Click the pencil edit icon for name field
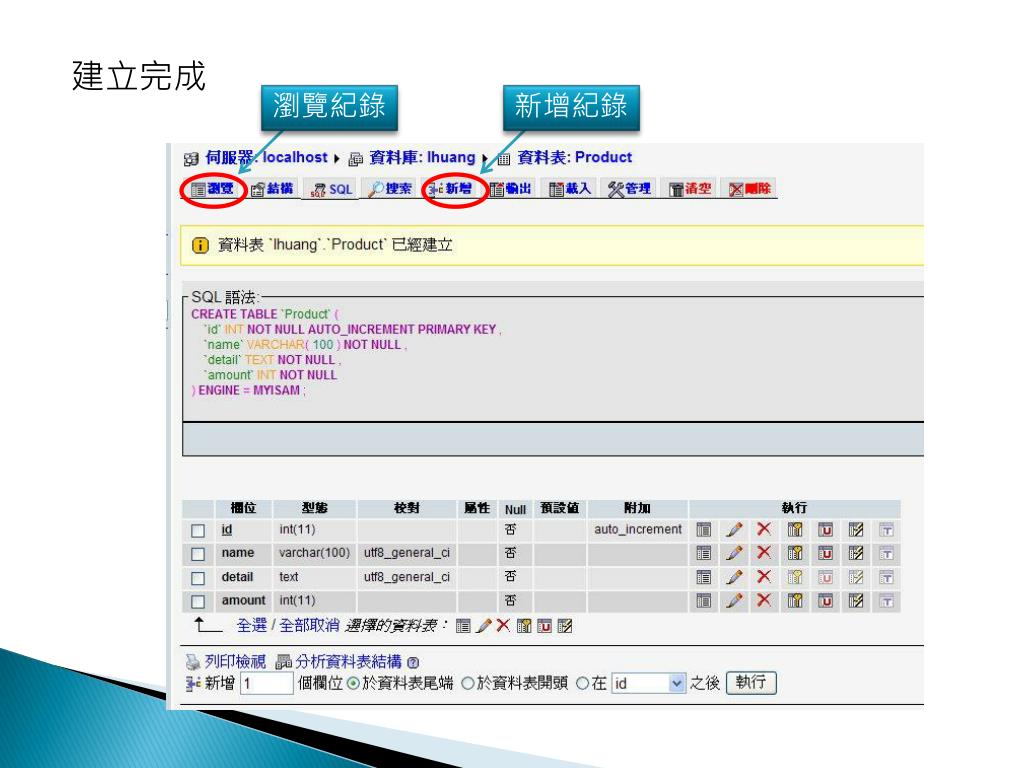The width and height of the screenshot is (1024, 768). 734,553
